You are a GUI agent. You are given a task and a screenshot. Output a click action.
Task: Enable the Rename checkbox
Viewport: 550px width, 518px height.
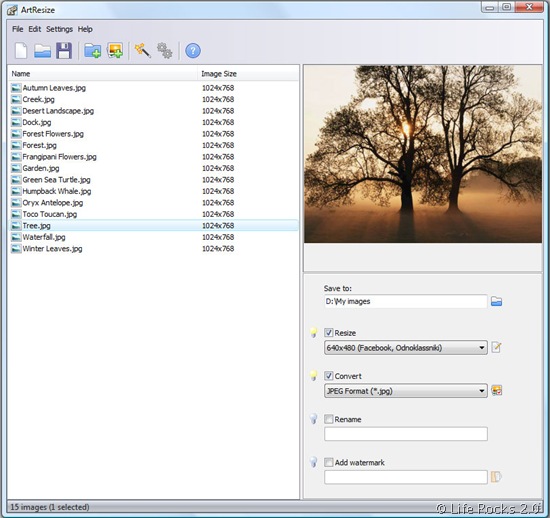point(329,419)
